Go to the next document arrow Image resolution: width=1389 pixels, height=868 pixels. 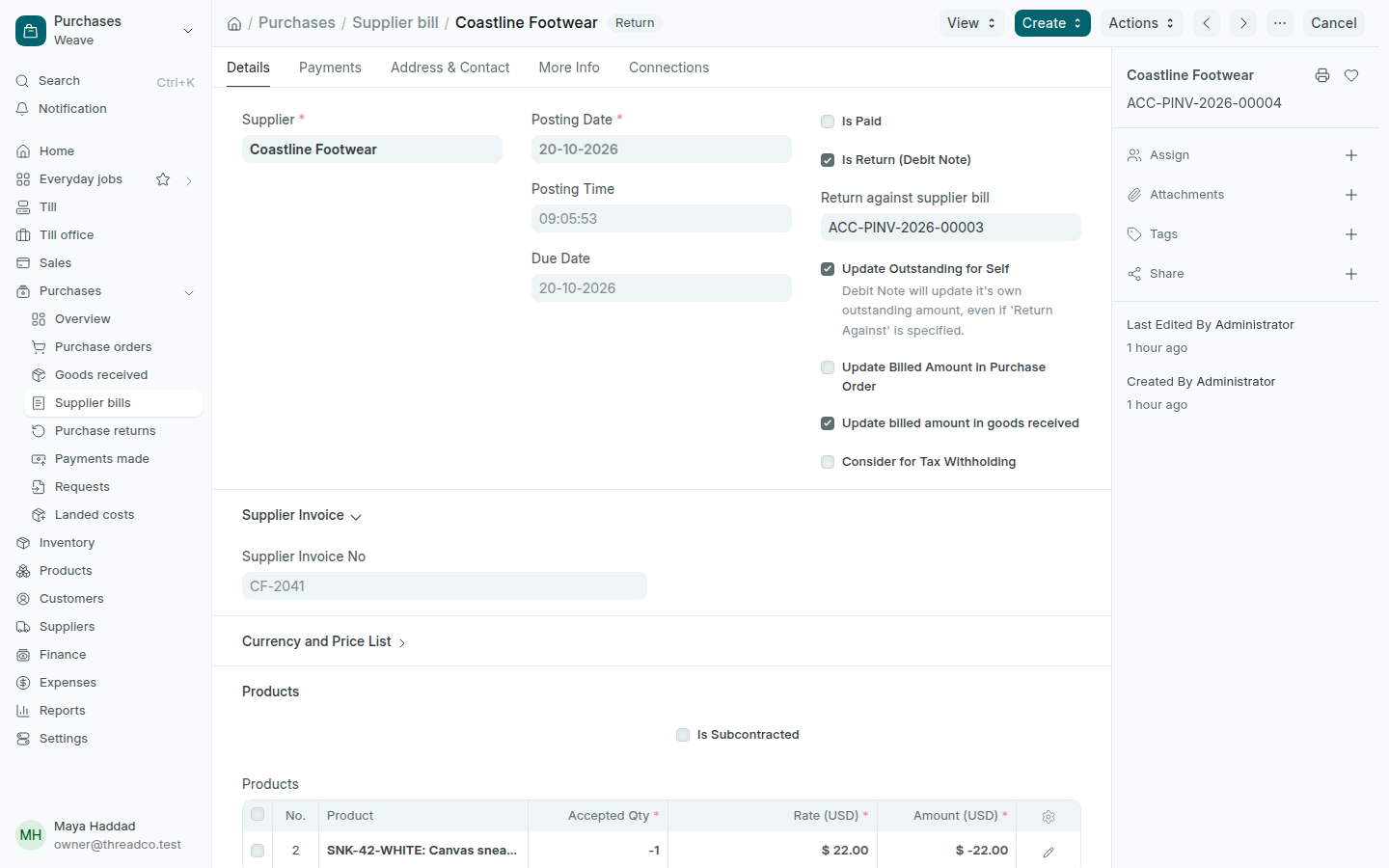point(1243,23)
